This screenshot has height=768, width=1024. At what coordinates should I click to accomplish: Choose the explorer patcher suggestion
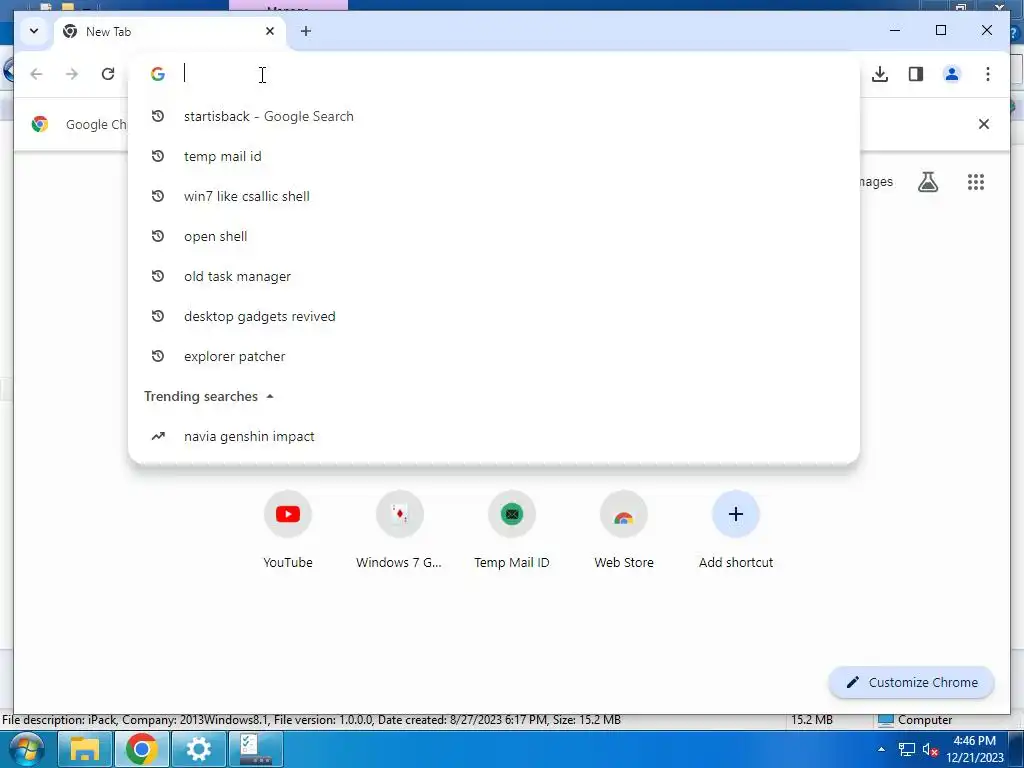(494, 356)
